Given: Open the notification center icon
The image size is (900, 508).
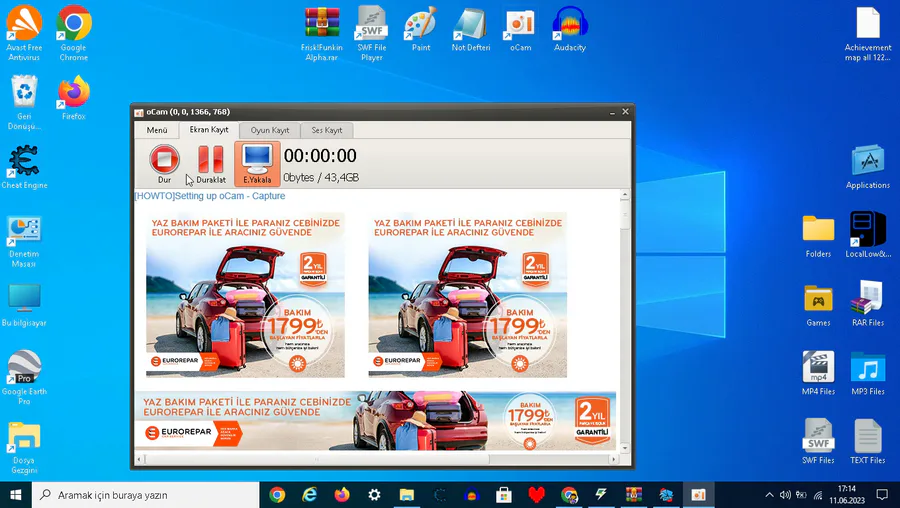Looking at the screenshot, I should click(882, 495).
